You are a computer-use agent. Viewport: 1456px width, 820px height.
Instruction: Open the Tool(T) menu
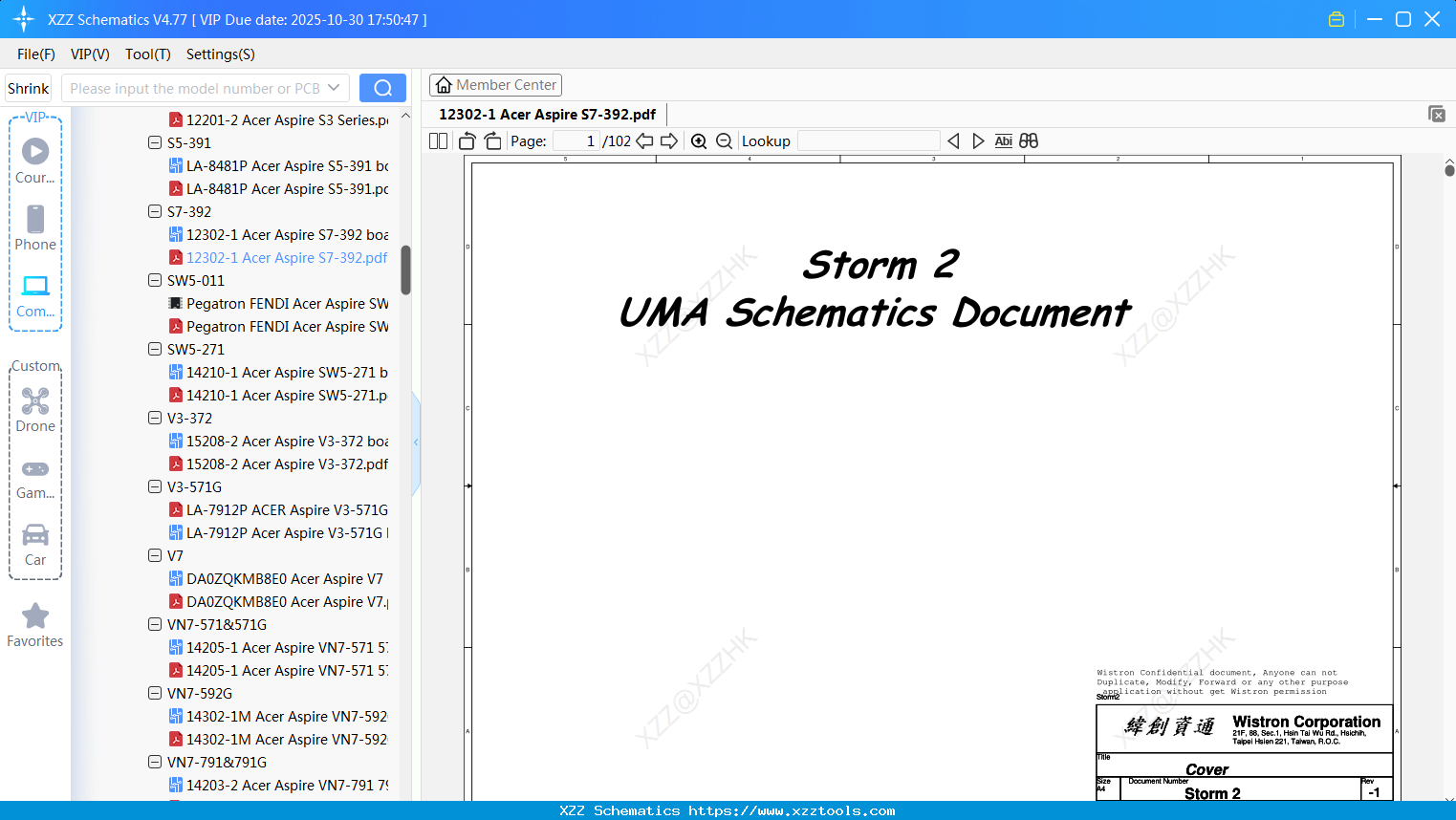(x=148, y=54)
